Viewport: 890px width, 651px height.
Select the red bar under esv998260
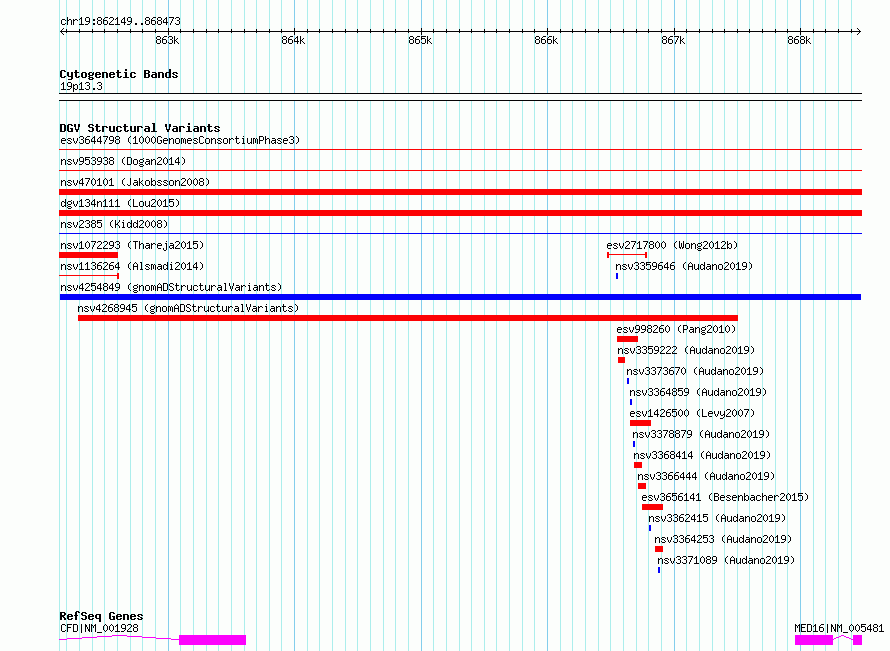tap(627, 339)
